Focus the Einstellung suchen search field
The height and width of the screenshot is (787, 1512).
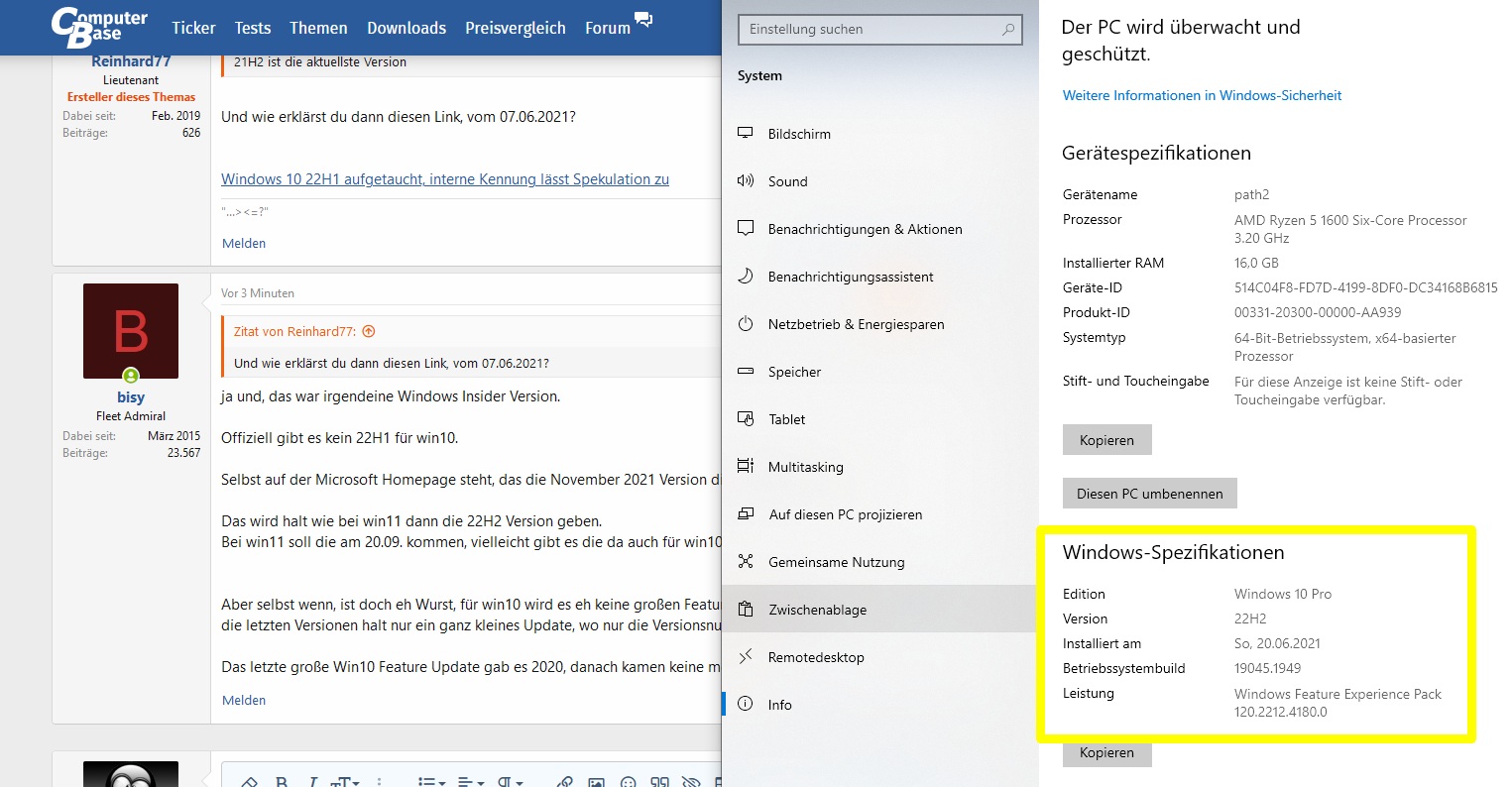point(879,29)
